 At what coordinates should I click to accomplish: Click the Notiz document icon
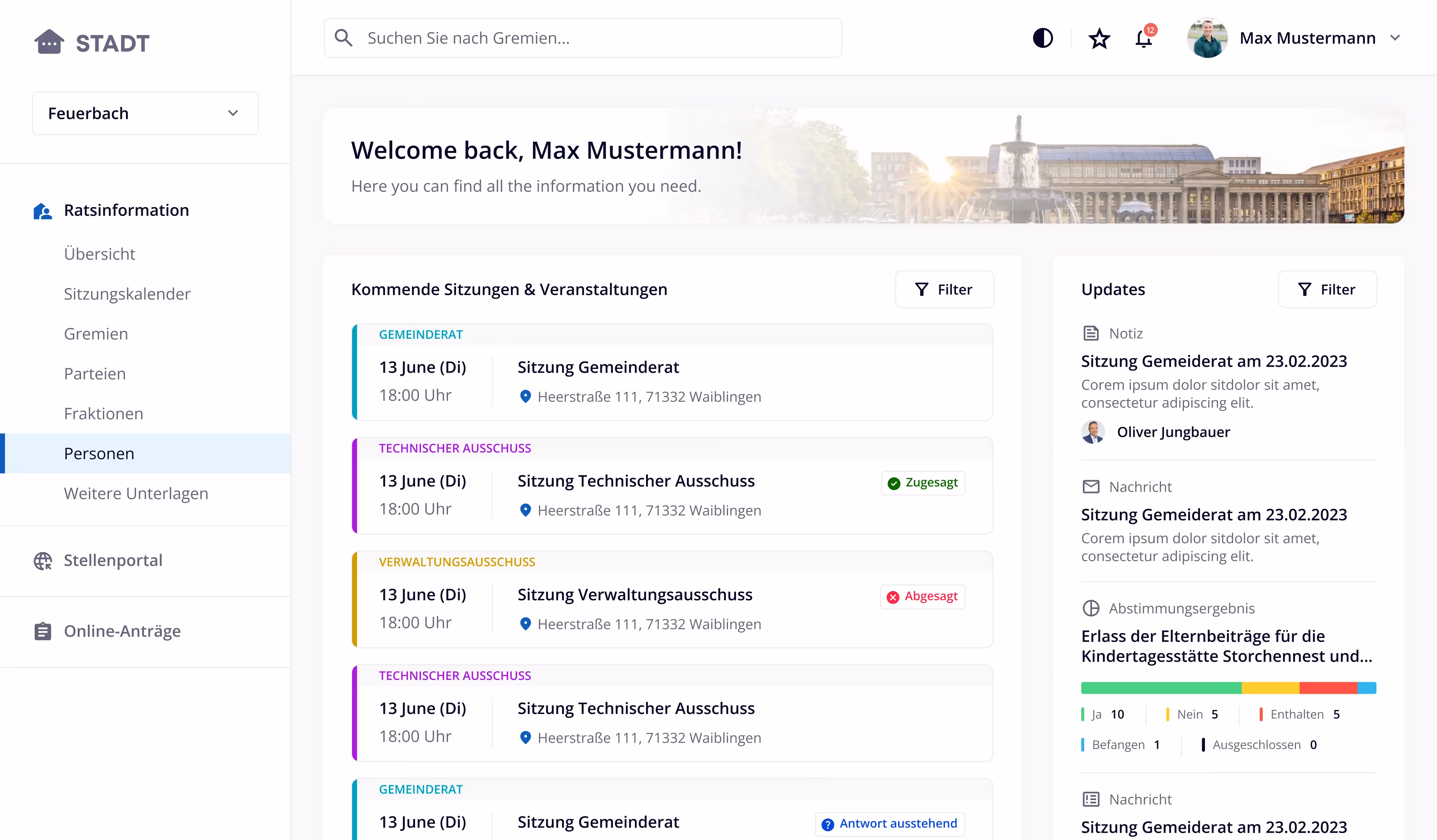(1091, 334)
